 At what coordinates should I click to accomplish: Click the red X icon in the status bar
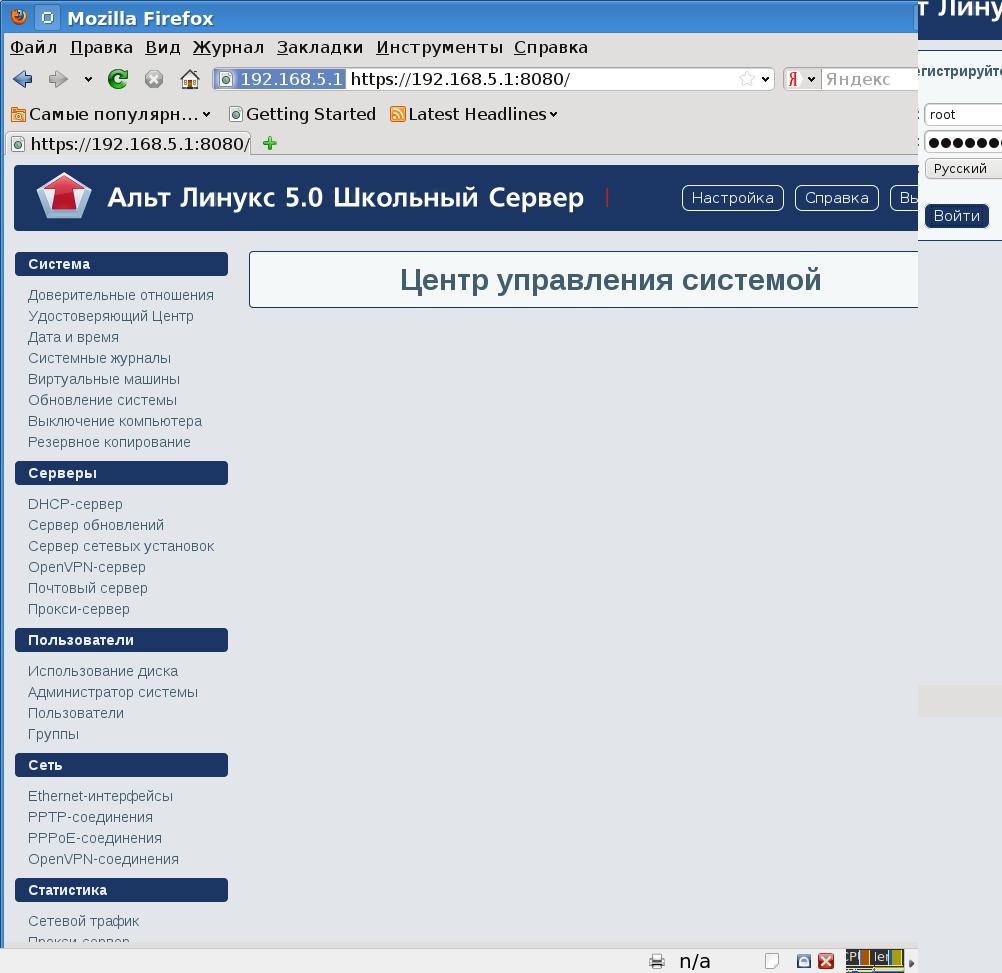tap(826, 961)
